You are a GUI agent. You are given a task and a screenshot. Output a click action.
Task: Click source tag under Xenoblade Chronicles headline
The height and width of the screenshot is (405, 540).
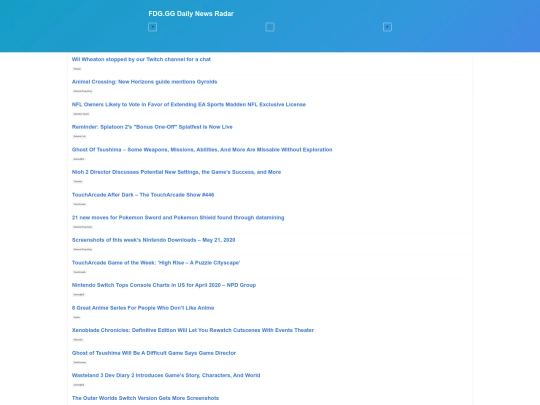78,340
